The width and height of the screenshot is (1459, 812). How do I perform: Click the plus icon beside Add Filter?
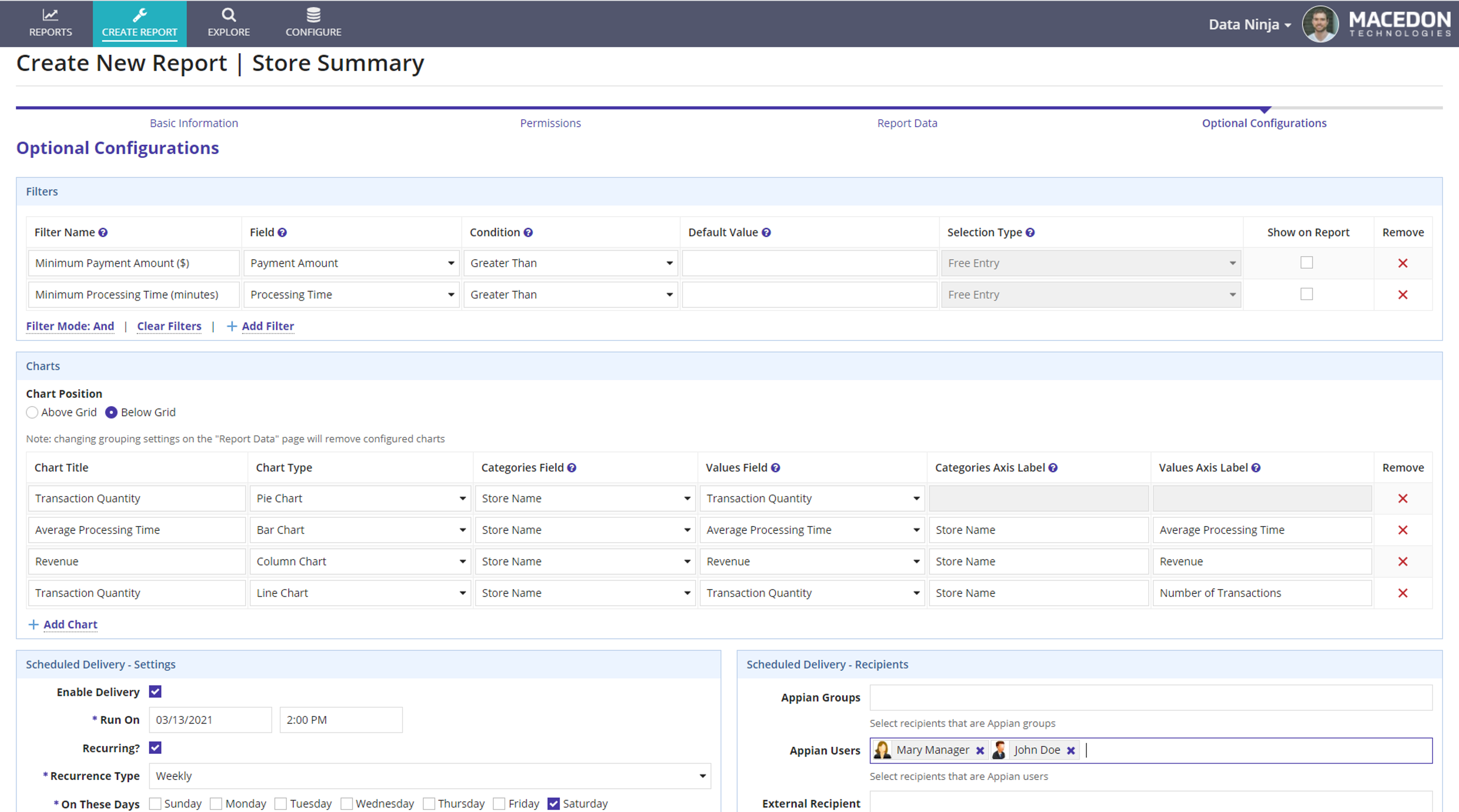pos(232,326)
